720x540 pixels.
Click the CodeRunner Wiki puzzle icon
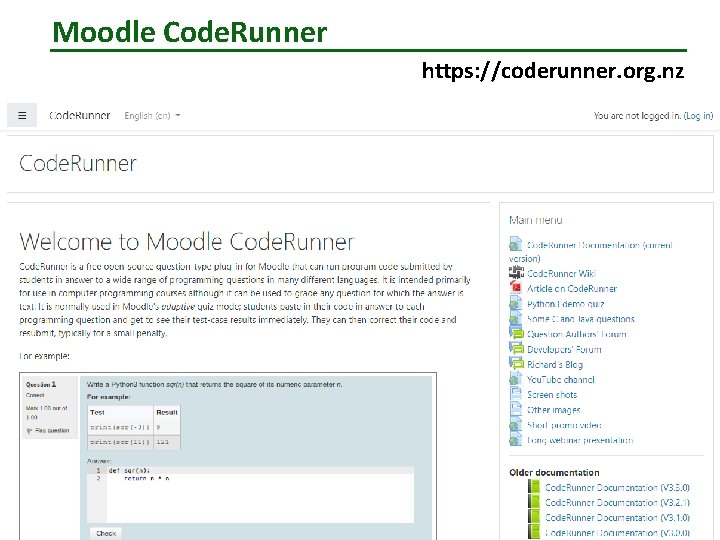516,273
